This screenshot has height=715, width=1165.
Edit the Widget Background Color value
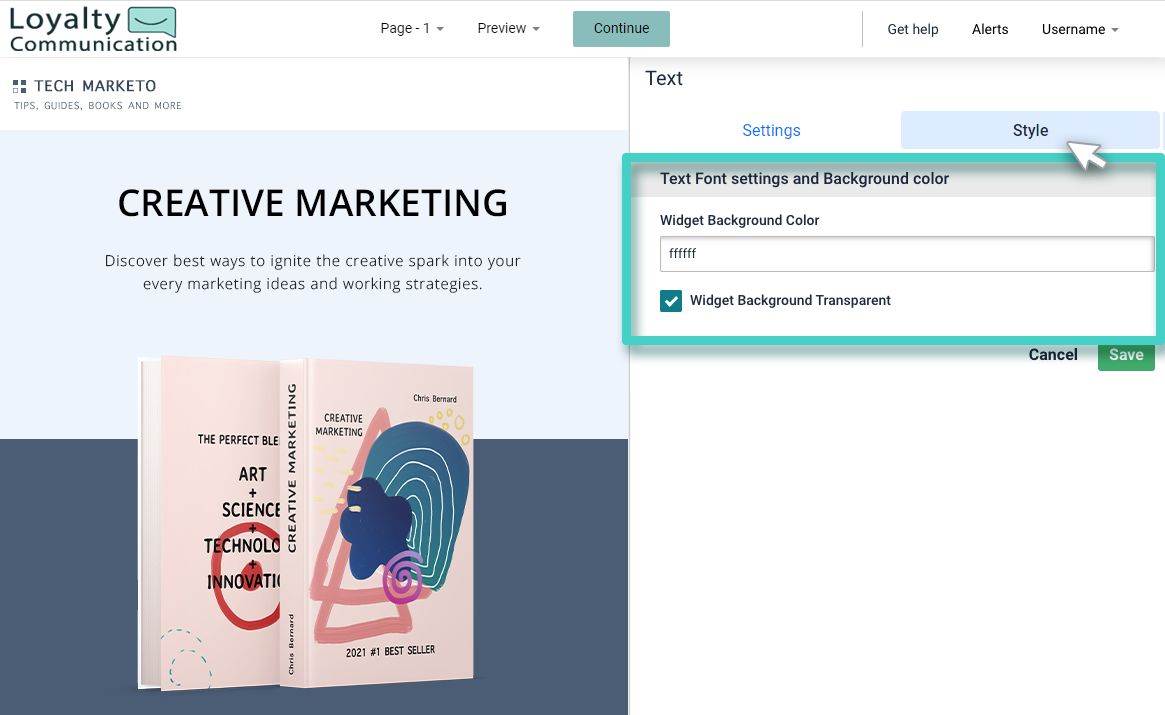click(906, 253)
